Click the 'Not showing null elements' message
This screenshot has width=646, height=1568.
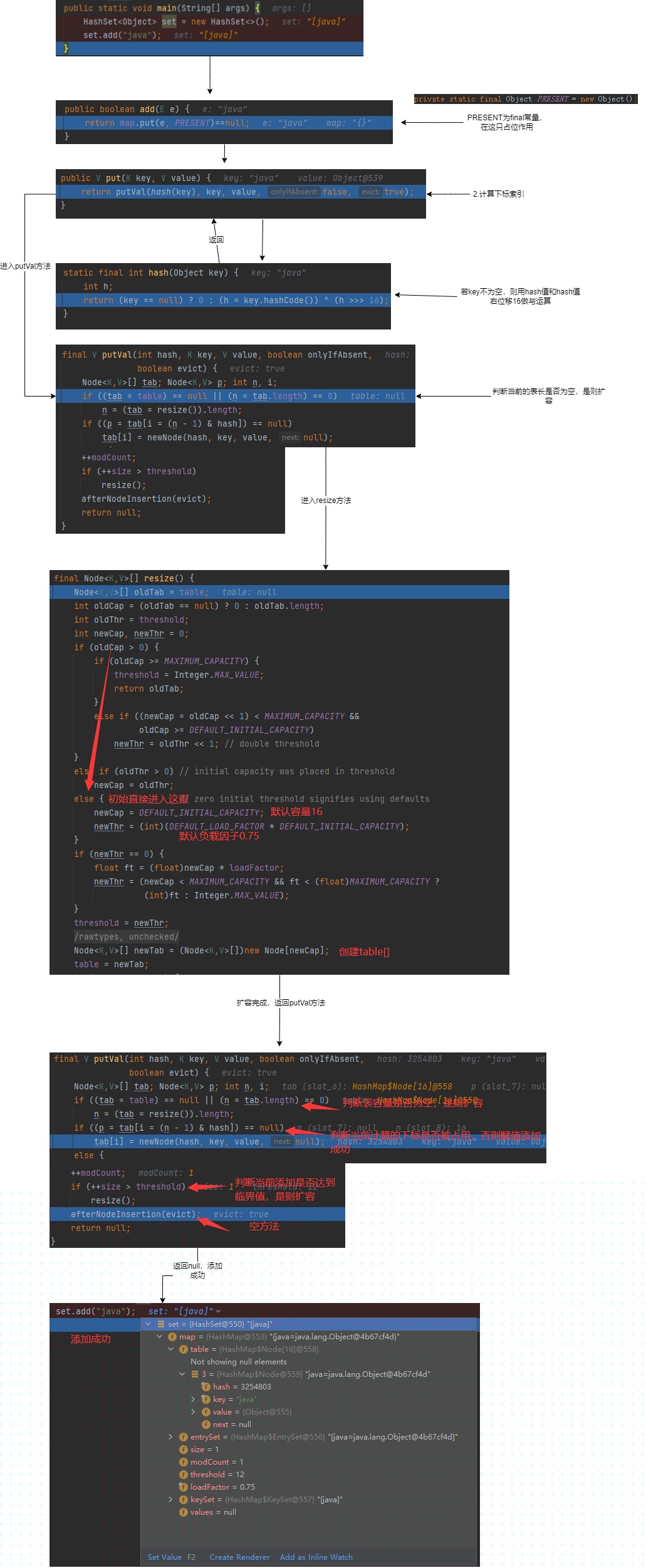pyautogui.click(x=239, y=1361)
